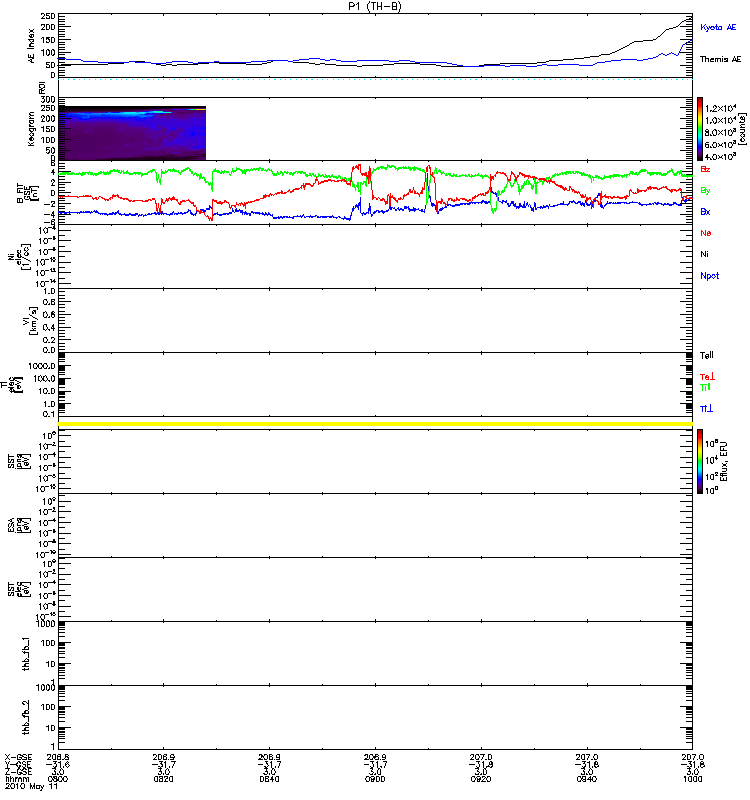Click the 0800 time tick label
The height and width of the screenshot is (800, 750).
click(x=58, y=779)
